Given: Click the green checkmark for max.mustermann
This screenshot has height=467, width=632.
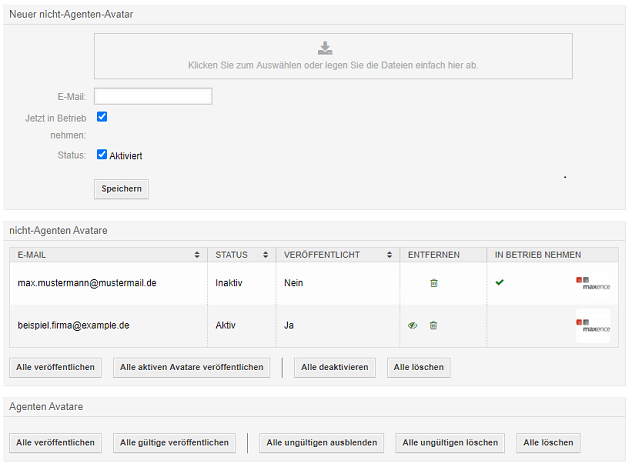Looking at the screenshot, I should click(500, 283).
